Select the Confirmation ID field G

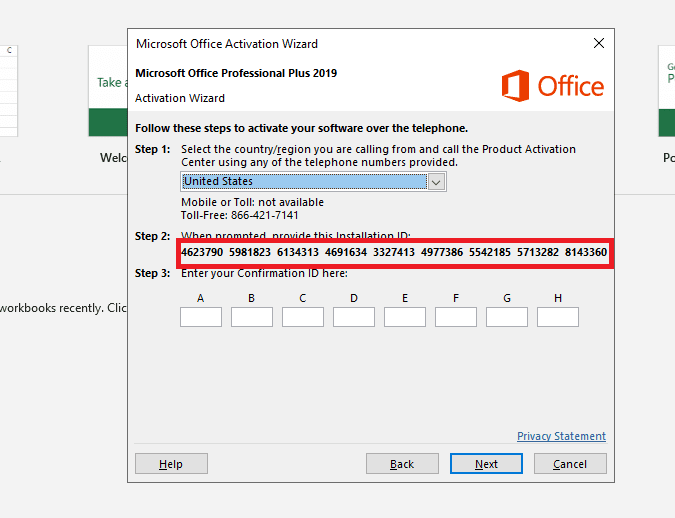point(507,317)
